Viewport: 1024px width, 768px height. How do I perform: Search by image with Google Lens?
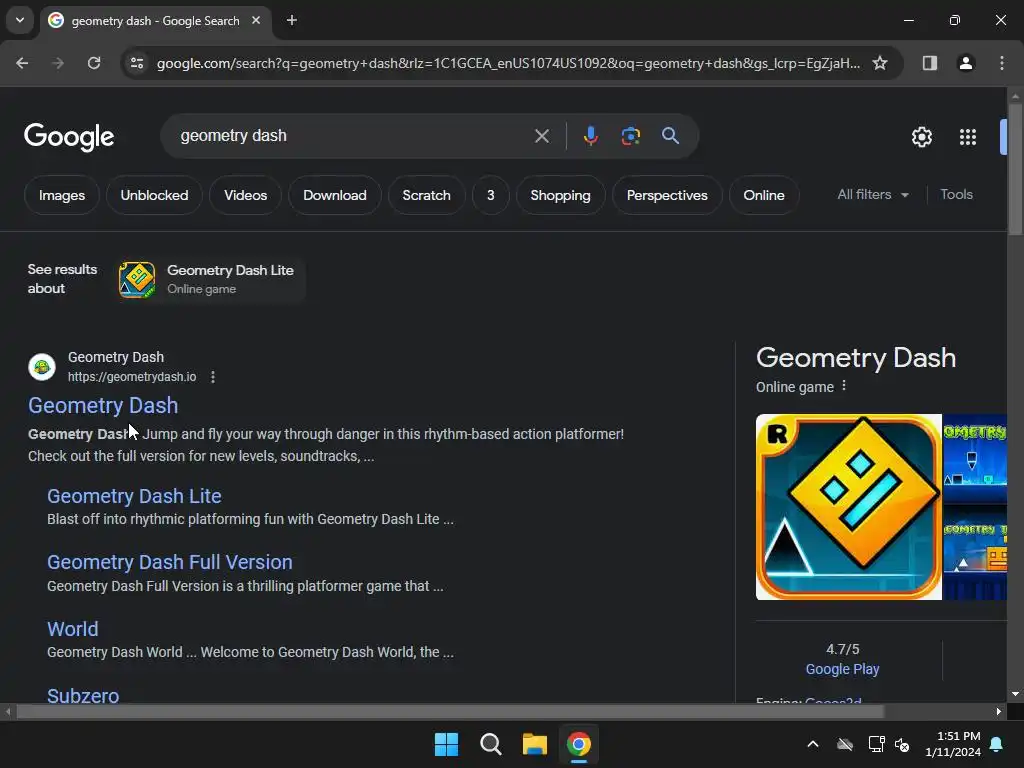[x=630, y=136]
